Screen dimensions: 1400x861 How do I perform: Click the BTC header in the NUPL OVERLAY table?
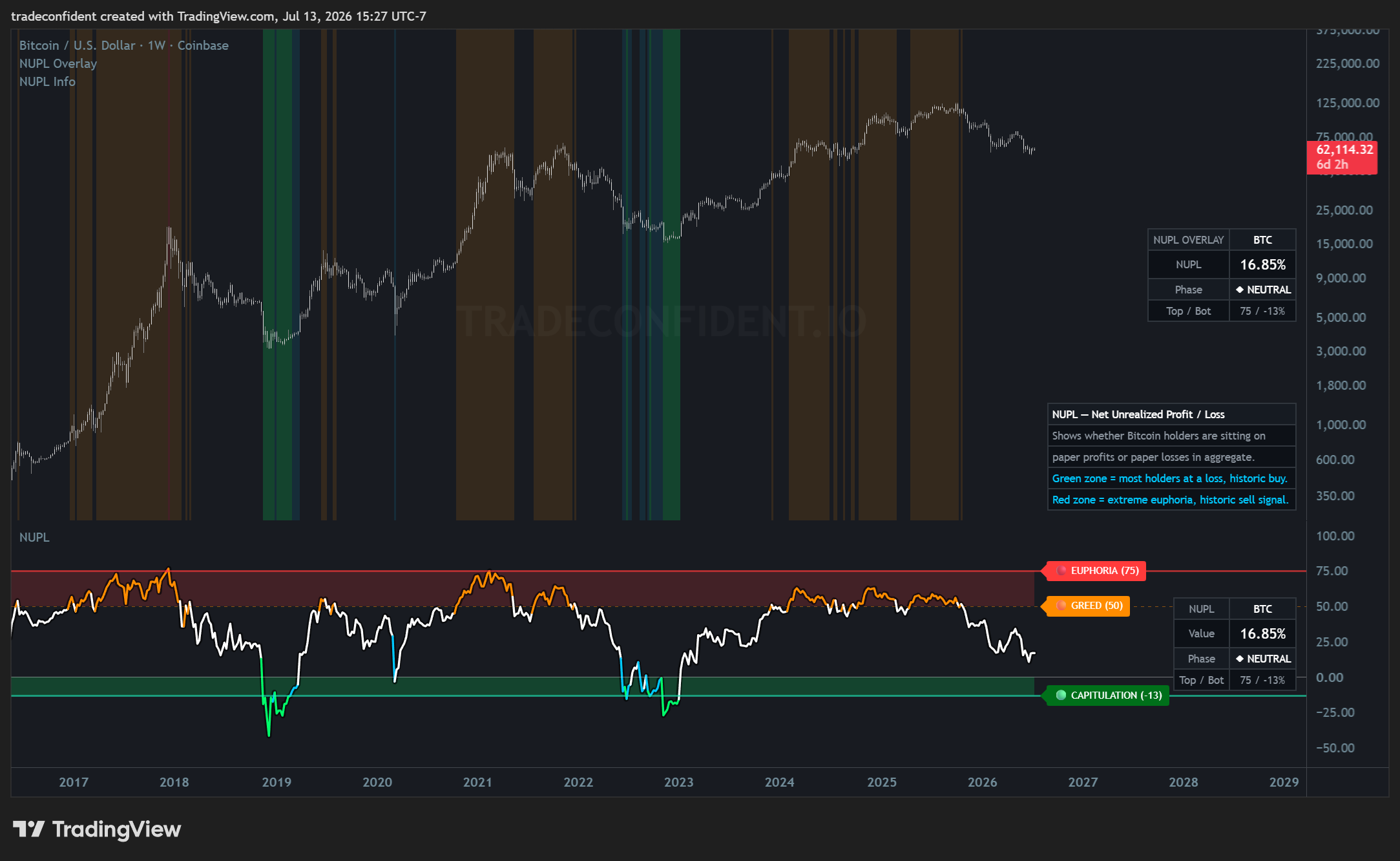click(x=1262, y=240)
